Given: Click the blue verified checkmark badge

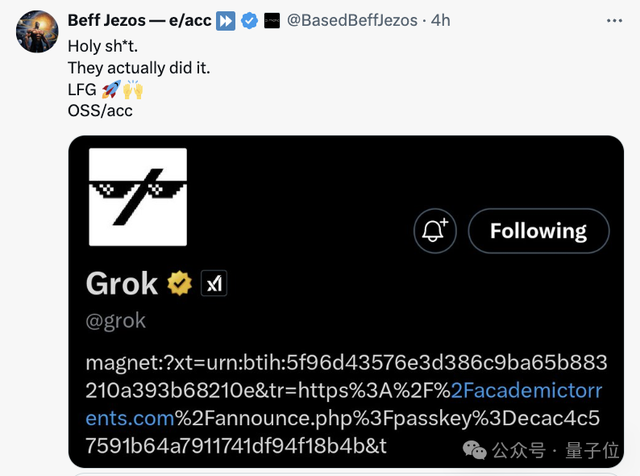Looking at the screenshot, I should (x=250, y=22).
